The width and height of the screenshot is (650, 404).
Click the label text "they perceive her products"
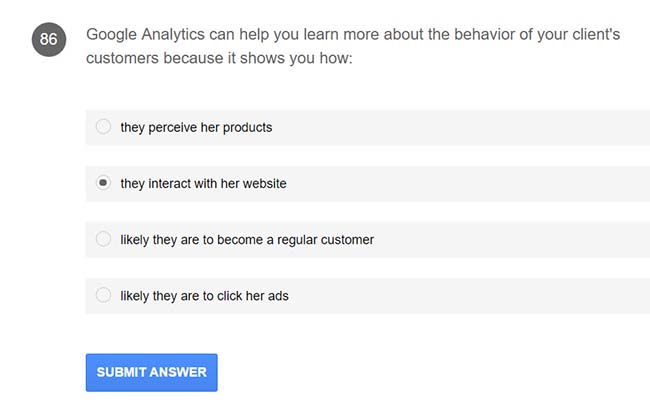(196, 127)
